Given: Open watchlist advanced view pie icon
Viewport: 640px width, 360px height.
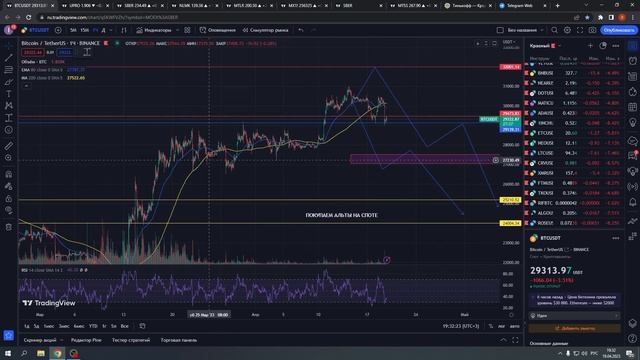Looking at the screenshot, I should 603,46.
